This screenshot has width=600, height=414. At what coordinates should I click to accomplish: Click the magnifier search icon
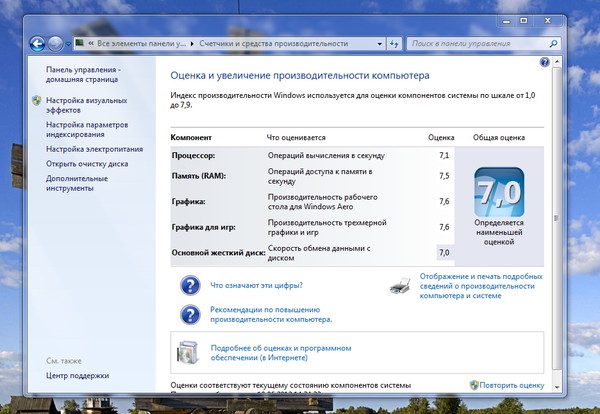[553, 44]
